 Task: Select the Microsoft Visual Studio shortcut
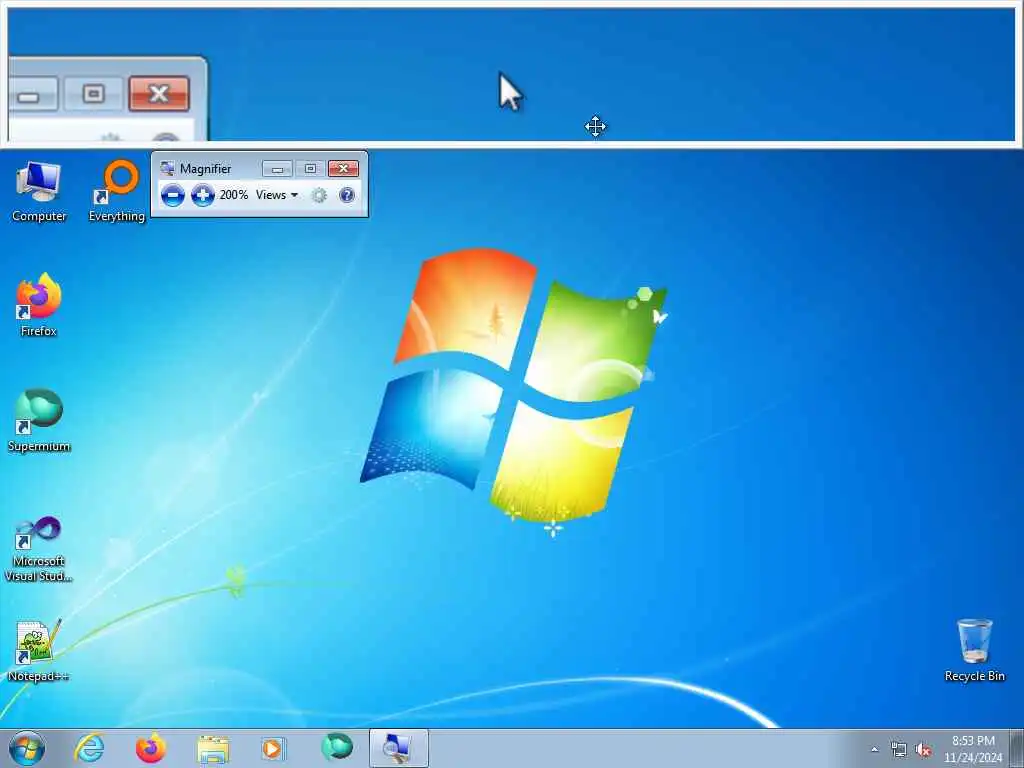click(x=39, y=549)
